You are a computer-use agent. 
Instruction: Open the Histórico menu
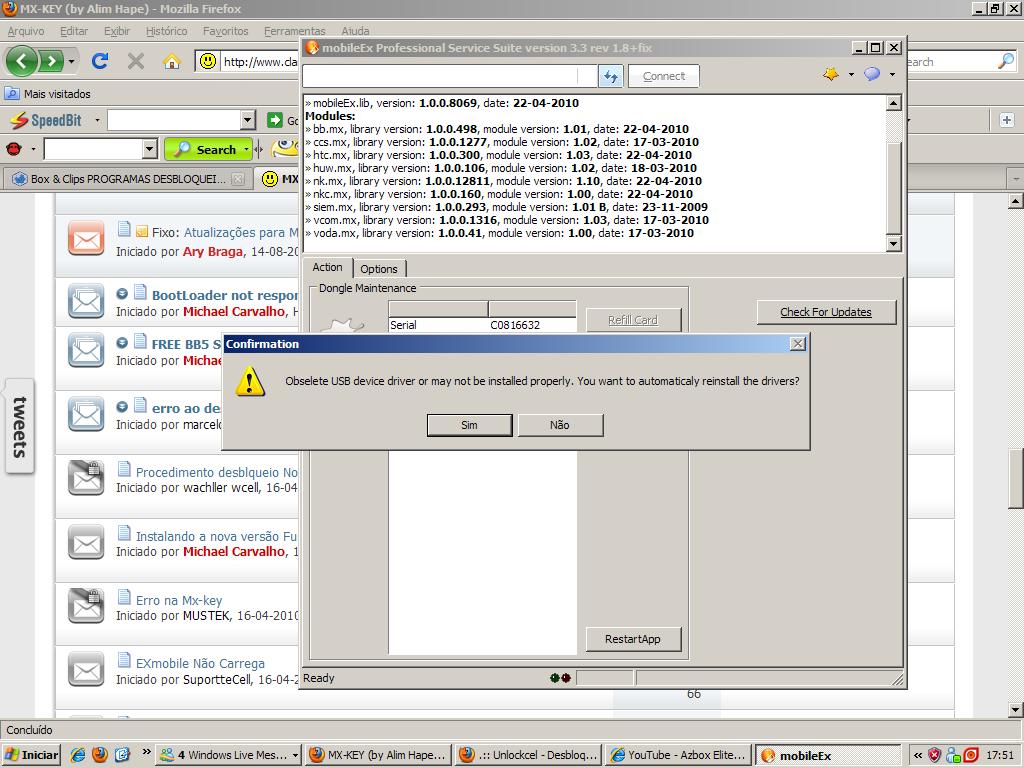click(x=167, y=31)
